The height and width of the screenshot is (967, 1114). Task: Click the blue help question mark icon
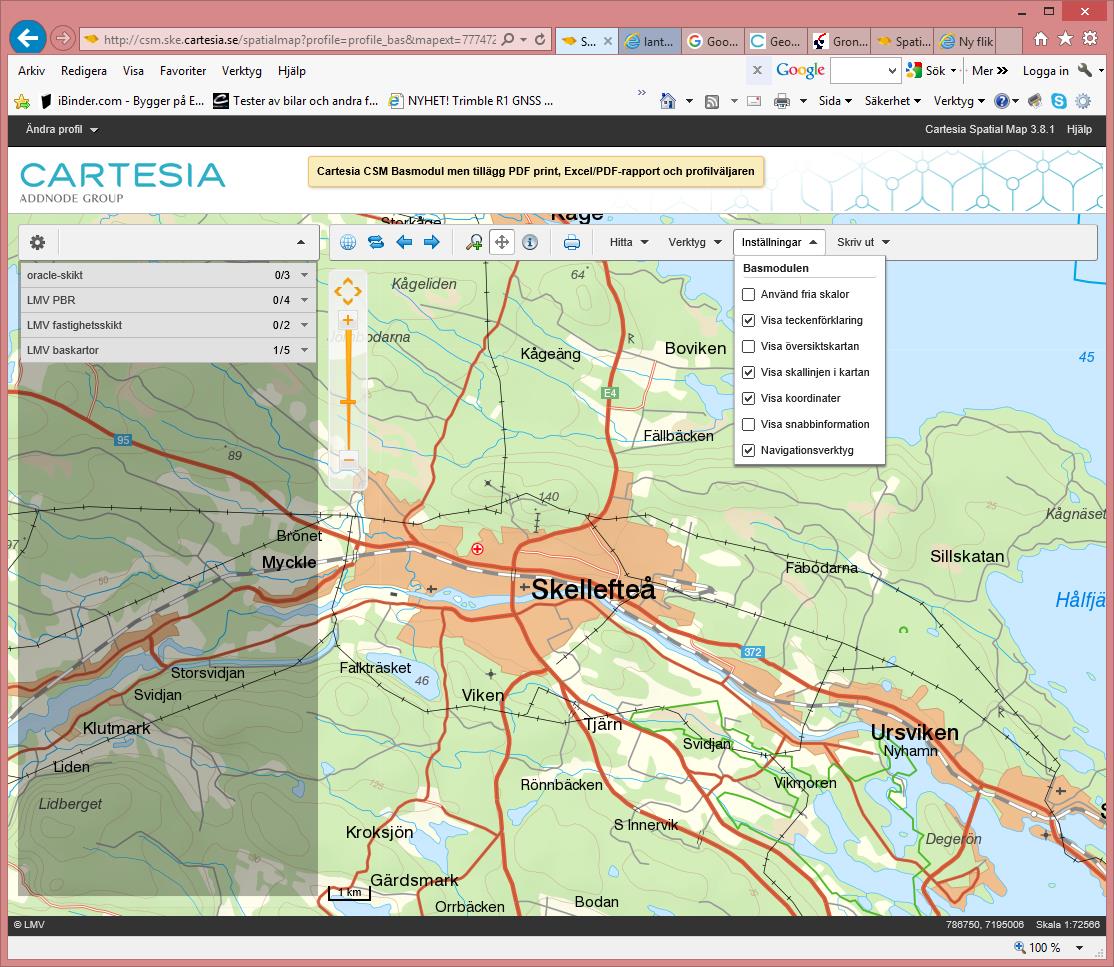(1002, 101)
